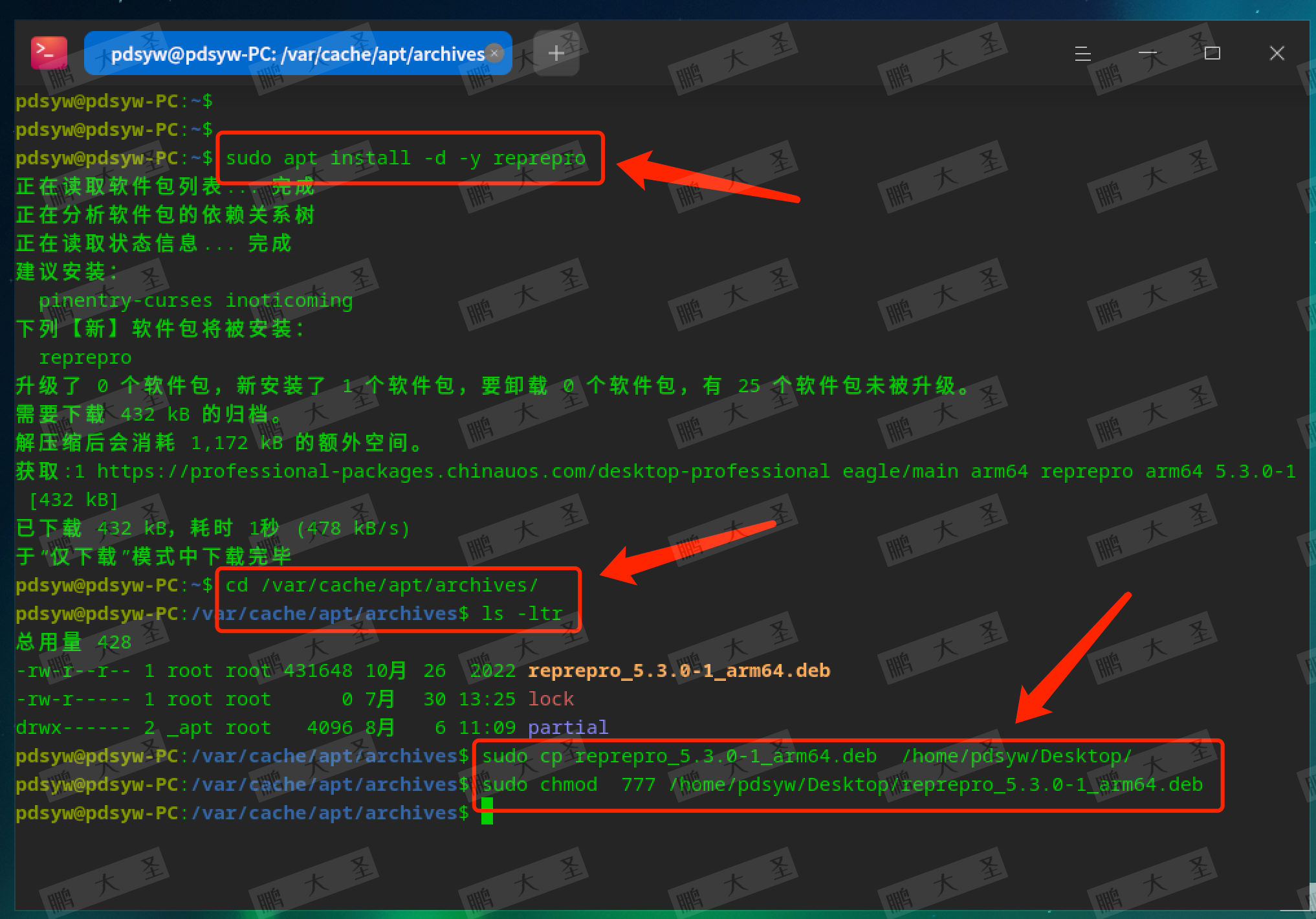Maximize the terminal window
Image resolution: width=1316 pixels, height=919 pixels.
tap(1212, 53)
